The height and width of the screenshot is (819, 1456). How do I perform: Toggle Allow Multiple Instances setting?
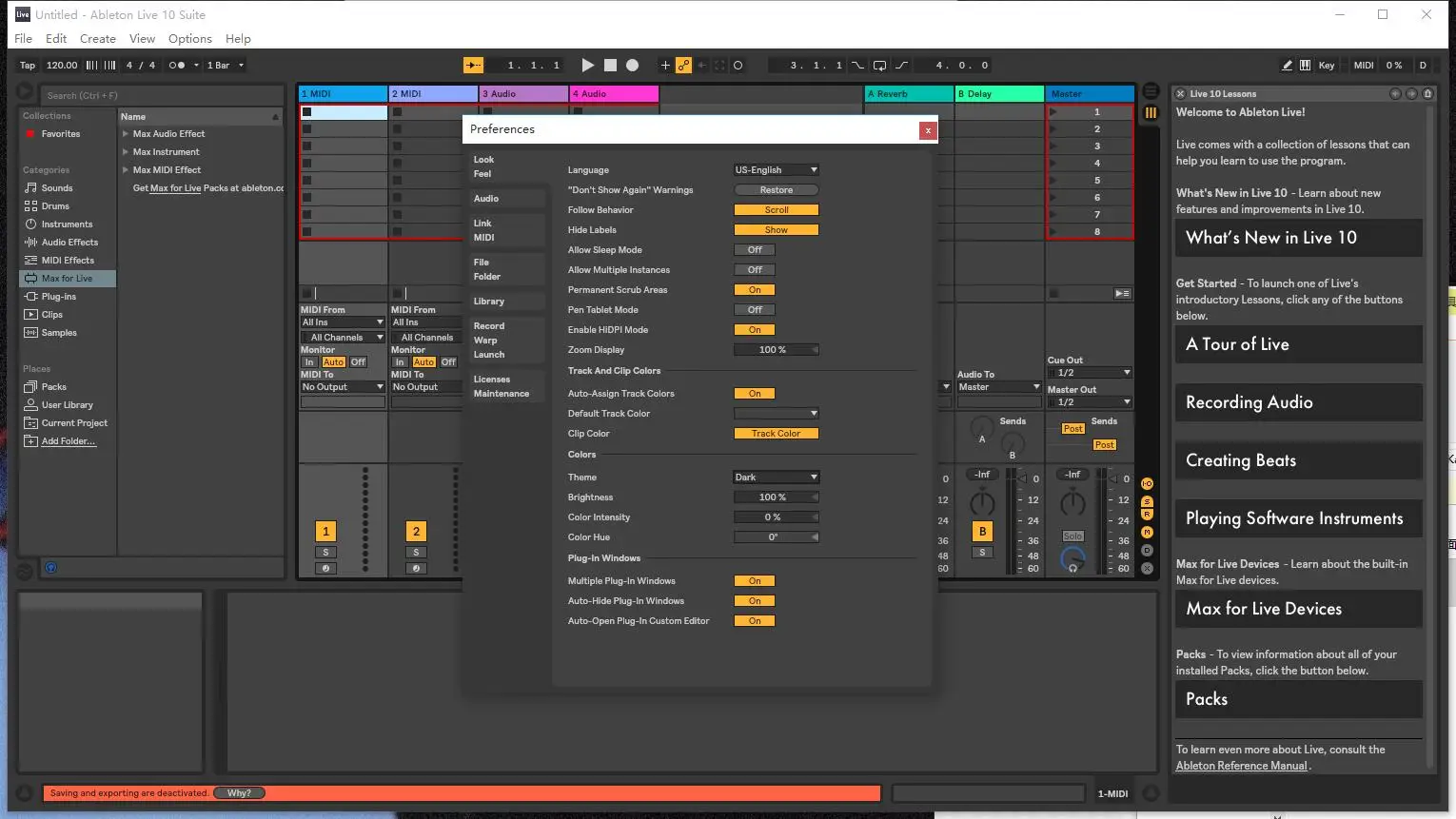click(x=755, y=269)
